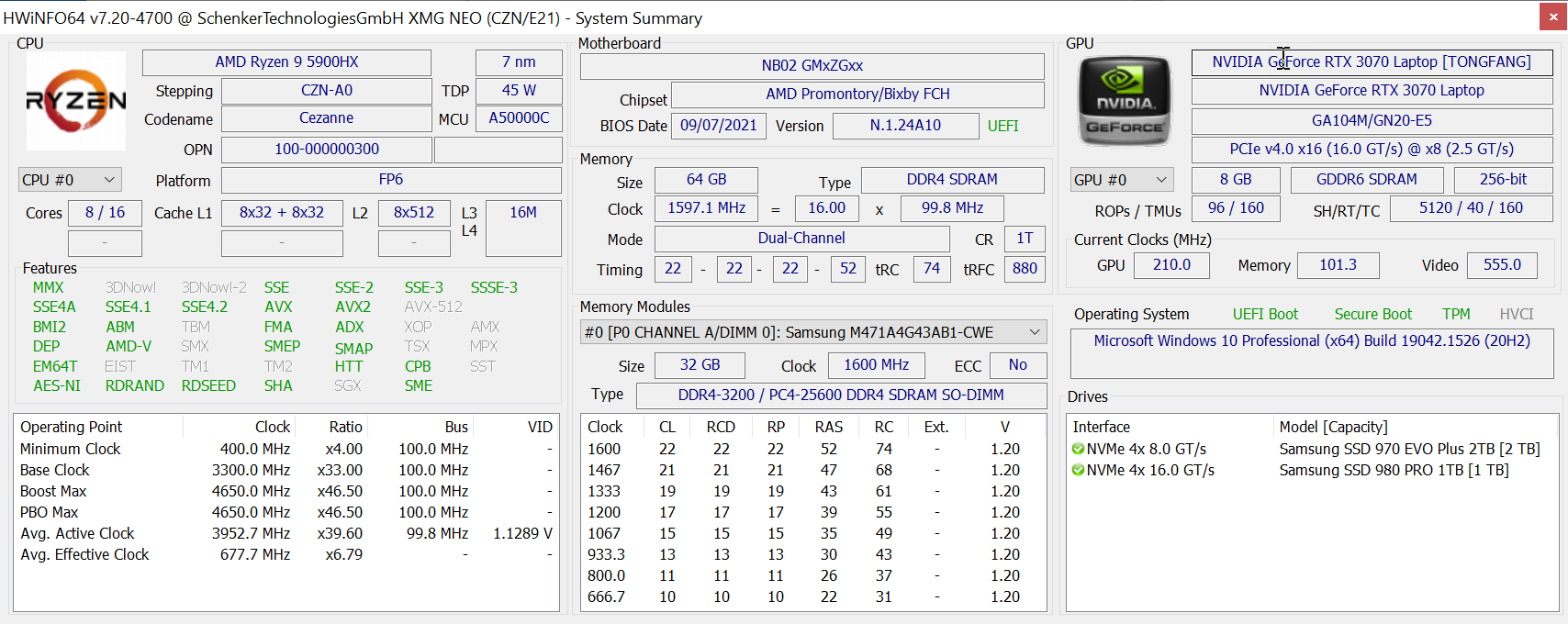Image resolution: width=1568 pixels, height=624 pixels.
Task: Click the Boost Max operating point row
Action: coord(286,491)
